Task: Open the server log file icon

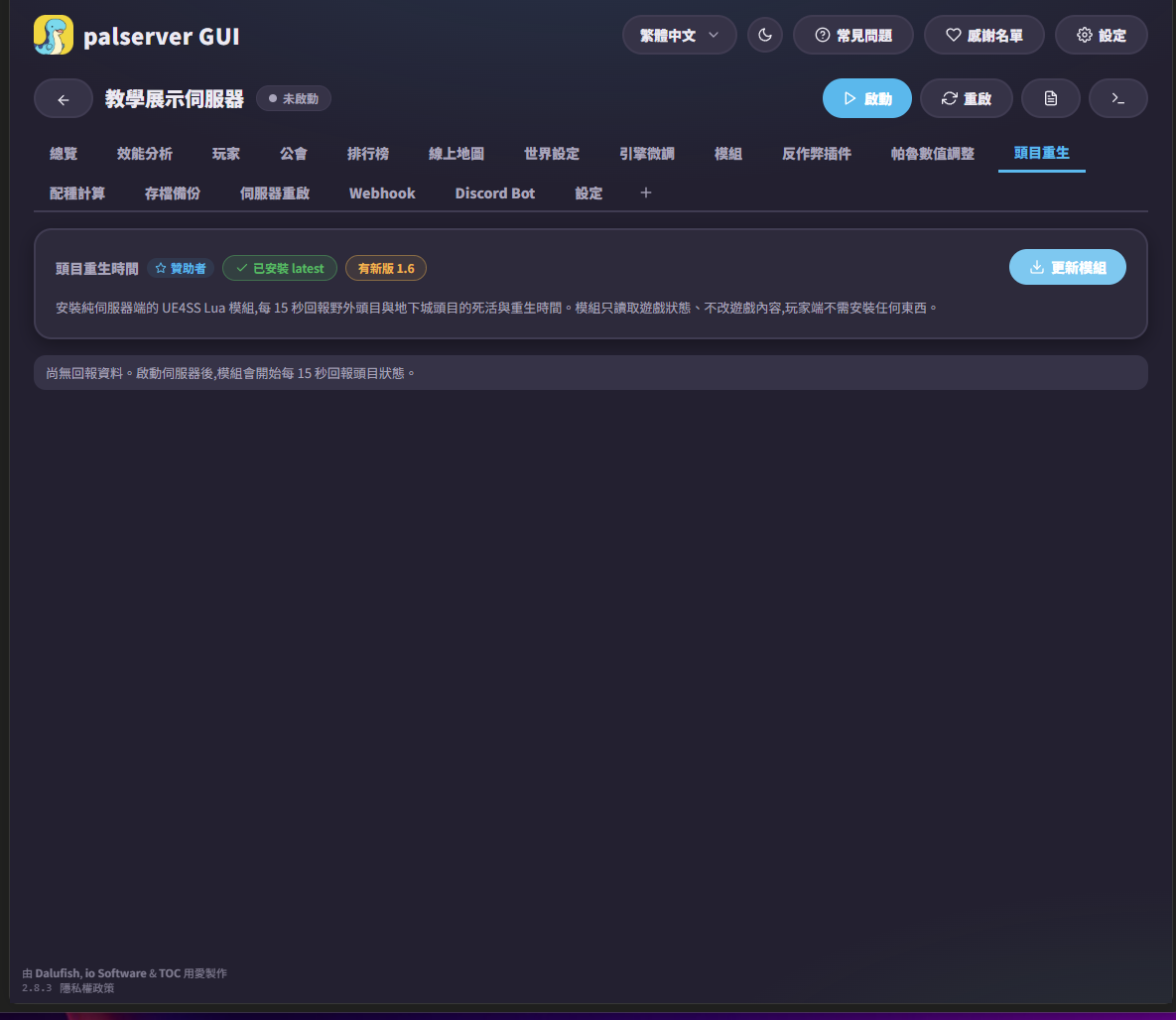Action: click(x=1051, y=99)
